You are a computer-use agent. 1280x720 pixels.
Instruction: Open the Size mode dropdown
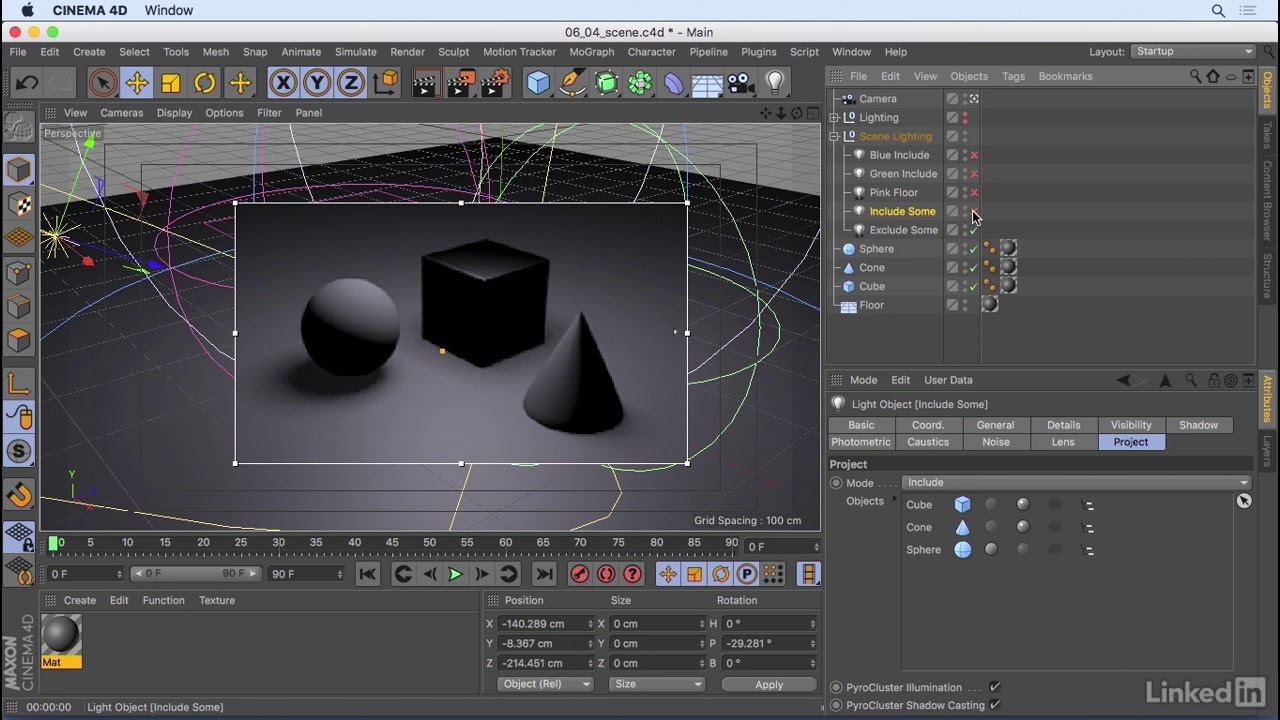tap(657, 684)
